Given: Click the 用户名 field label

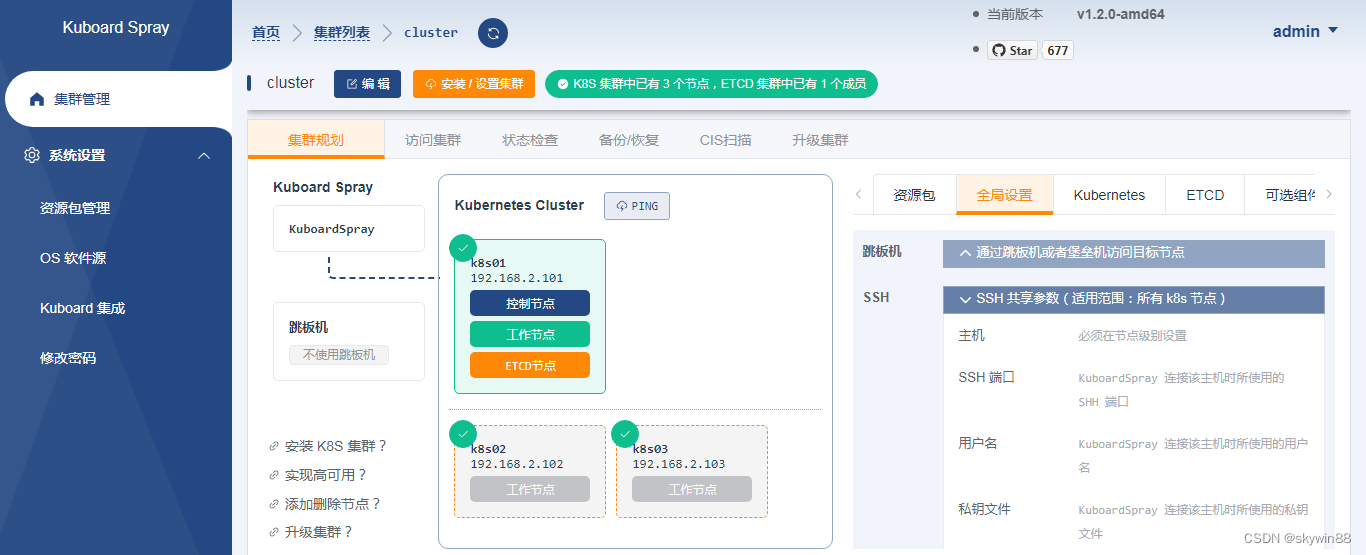Looking at the screenshot, I should coord(978,443).
